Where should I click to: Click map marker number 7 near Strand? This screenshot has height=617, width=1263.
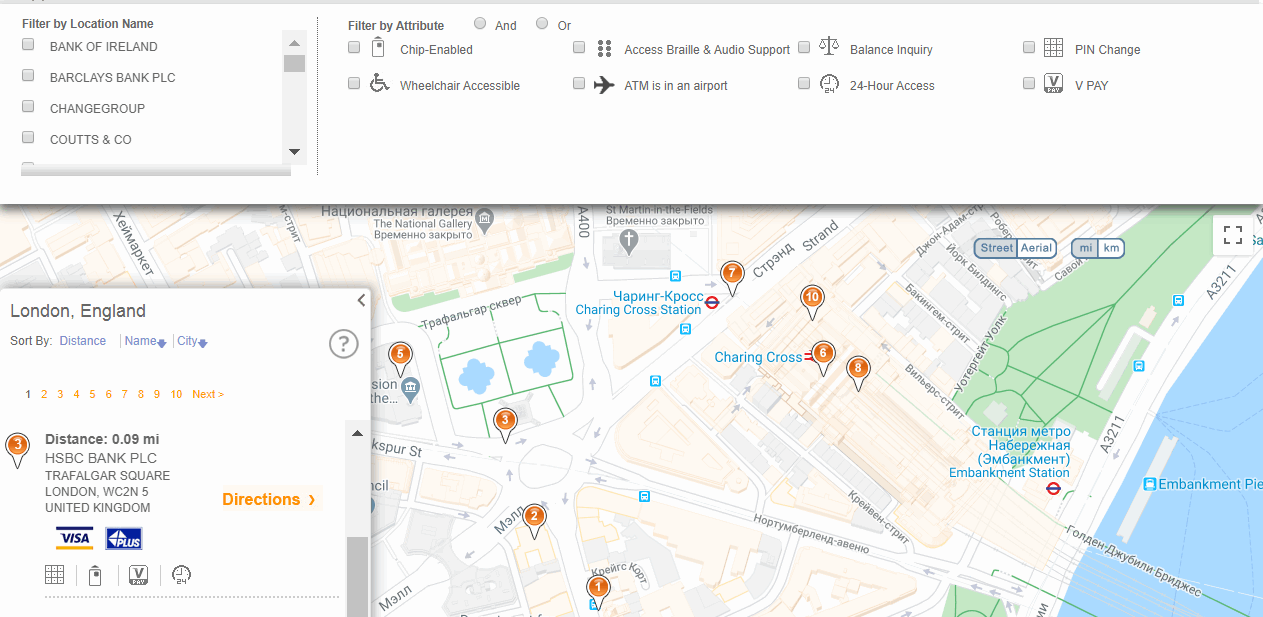tap(732, 278)
